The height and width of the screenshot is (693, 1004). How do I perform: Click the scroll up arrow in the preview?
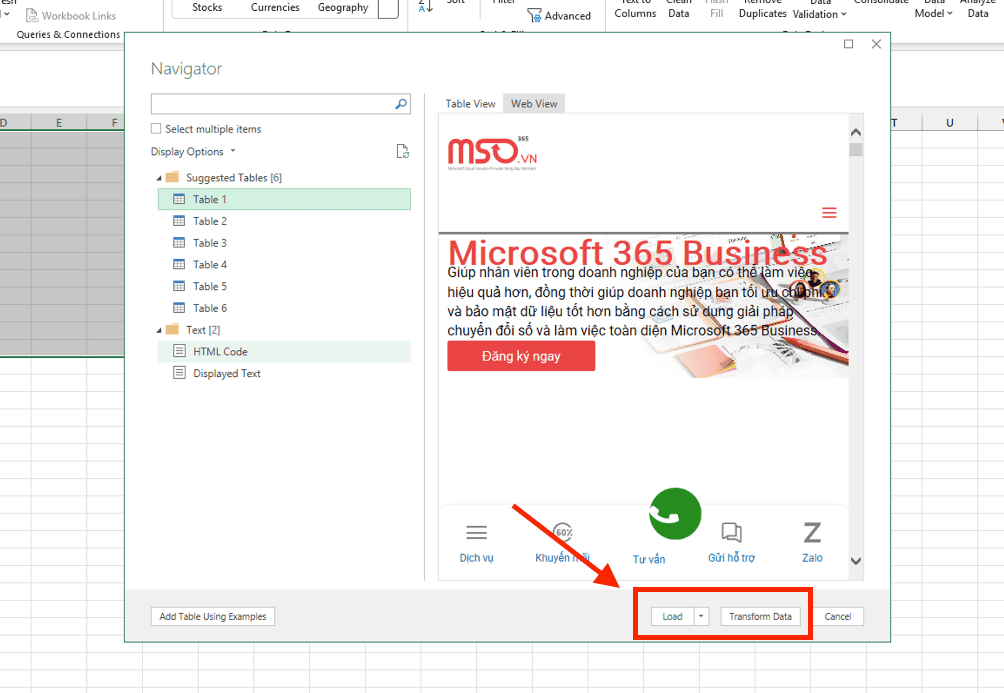(x=856, y=133)
